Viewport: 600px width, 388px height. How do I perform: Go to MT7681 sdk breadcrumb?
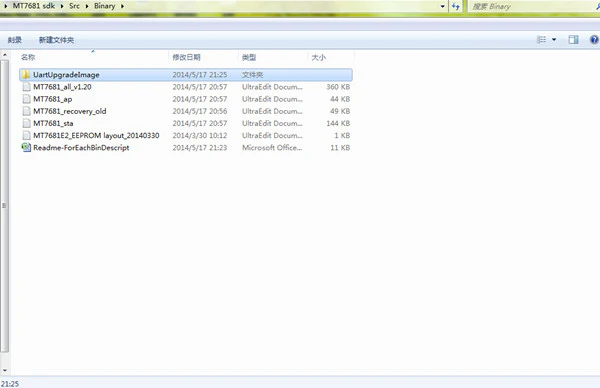pyautogui.click(x=34, y=6)
